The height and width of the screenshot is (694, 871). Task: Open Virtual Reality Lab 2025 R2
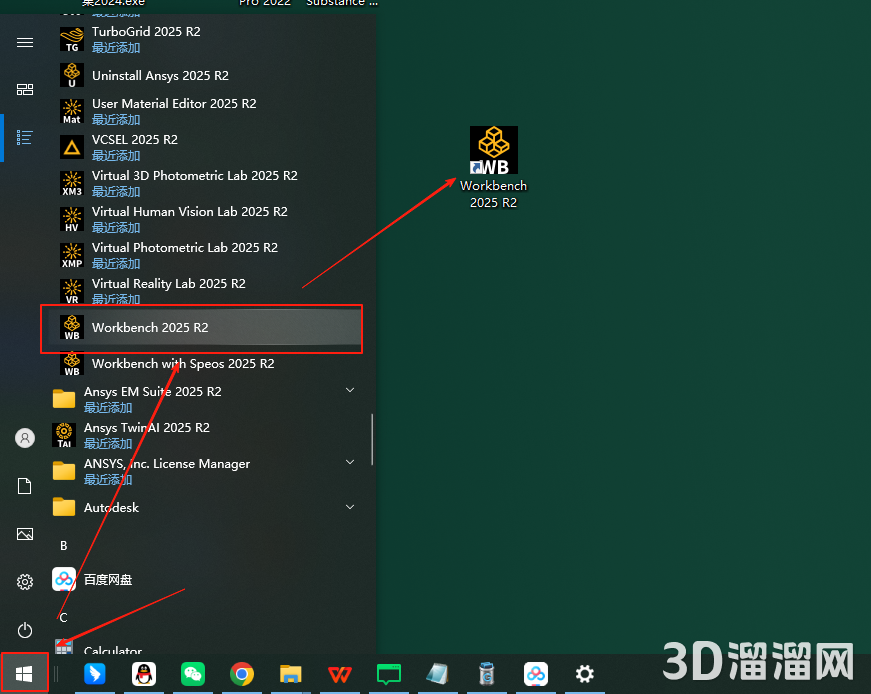(168, 284)
